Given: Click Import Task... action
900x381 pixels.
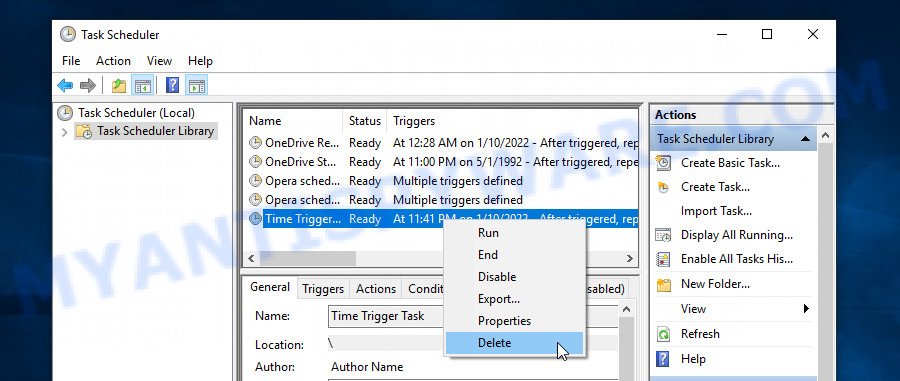Looking at the screenshot, I should [716, 211].
